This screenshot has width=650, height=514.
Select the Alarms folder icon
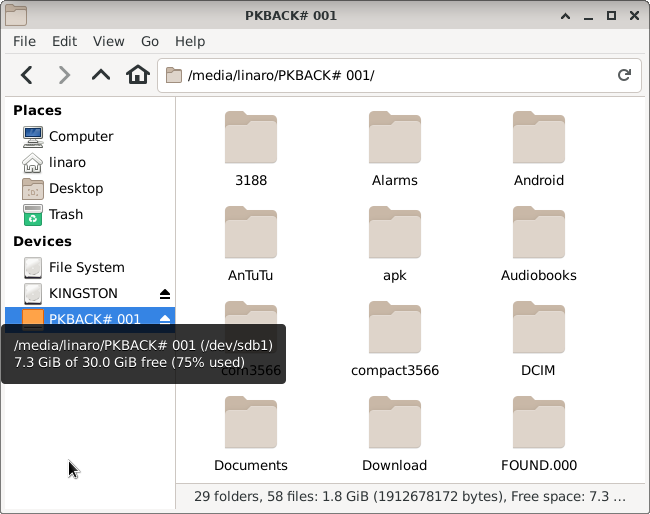pos(395,137)
